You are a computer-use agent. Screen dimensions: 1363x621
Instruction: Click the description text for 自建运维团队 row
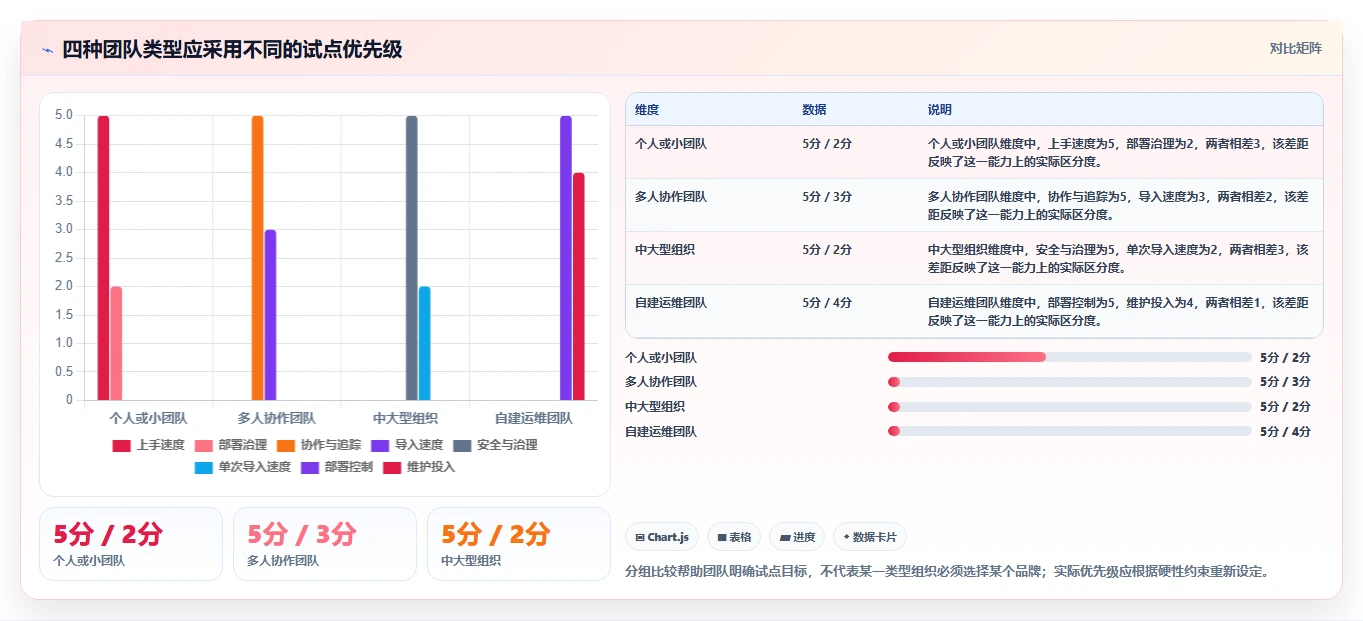click(x=1118, y=311)
